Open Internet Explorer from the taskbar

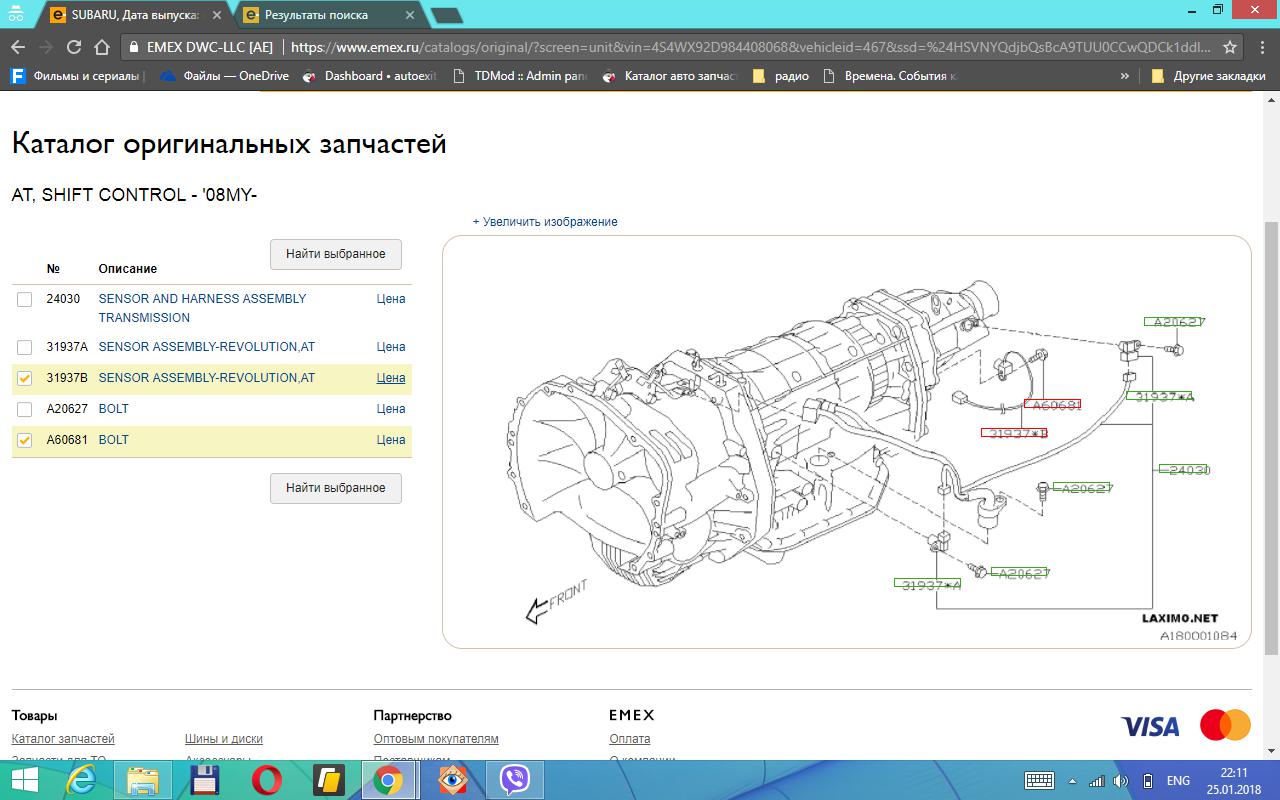click(x=81, y=780)
